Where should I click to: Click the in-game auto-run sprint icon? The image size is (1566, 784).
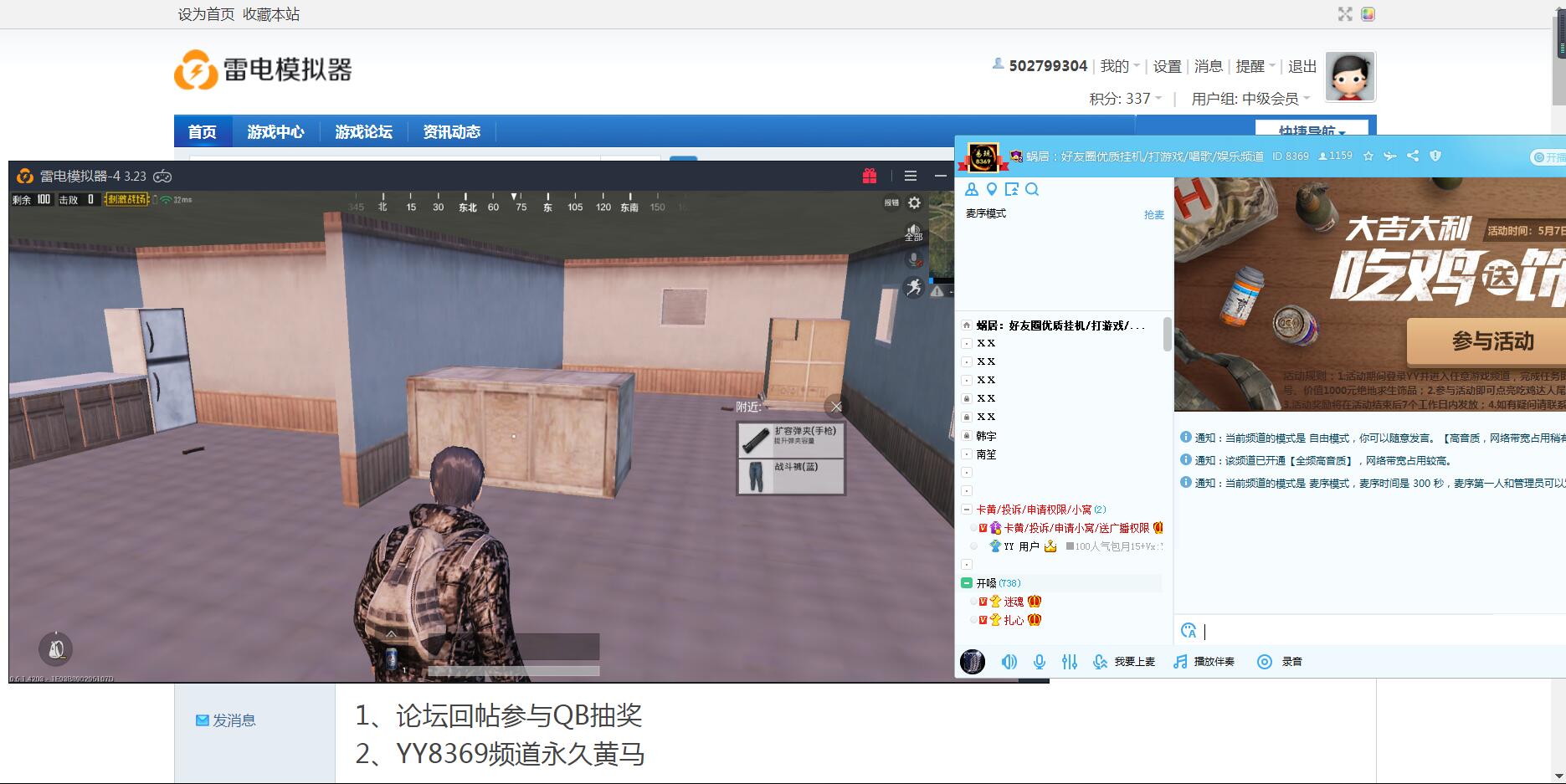pos(914,288)
